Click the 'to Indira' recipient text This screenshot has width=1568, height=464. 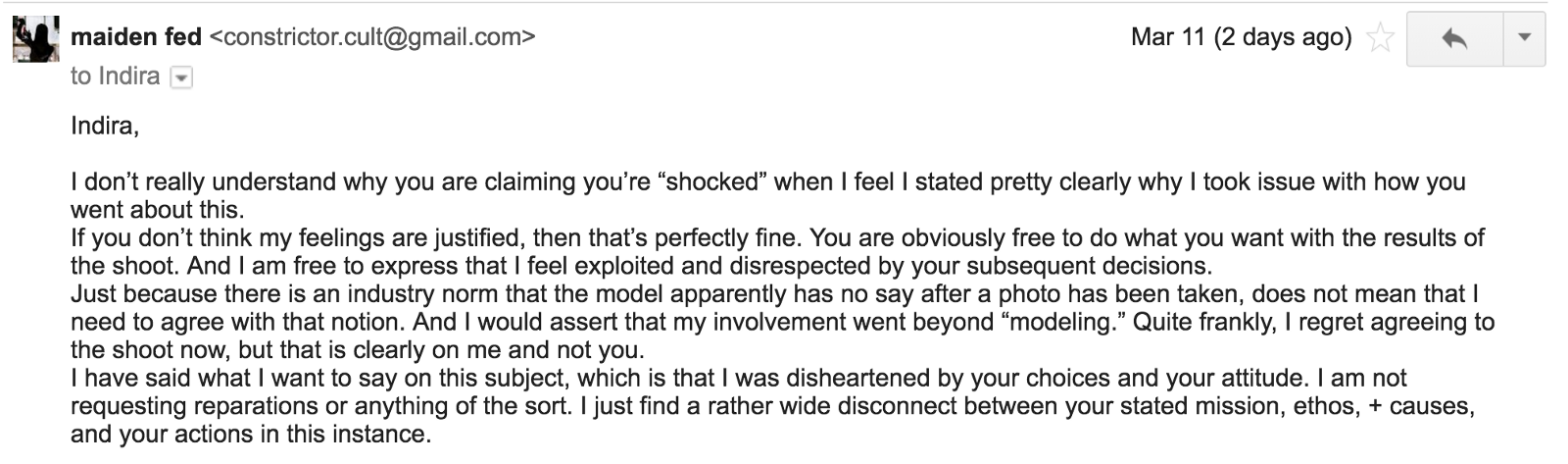pos(115,77)
